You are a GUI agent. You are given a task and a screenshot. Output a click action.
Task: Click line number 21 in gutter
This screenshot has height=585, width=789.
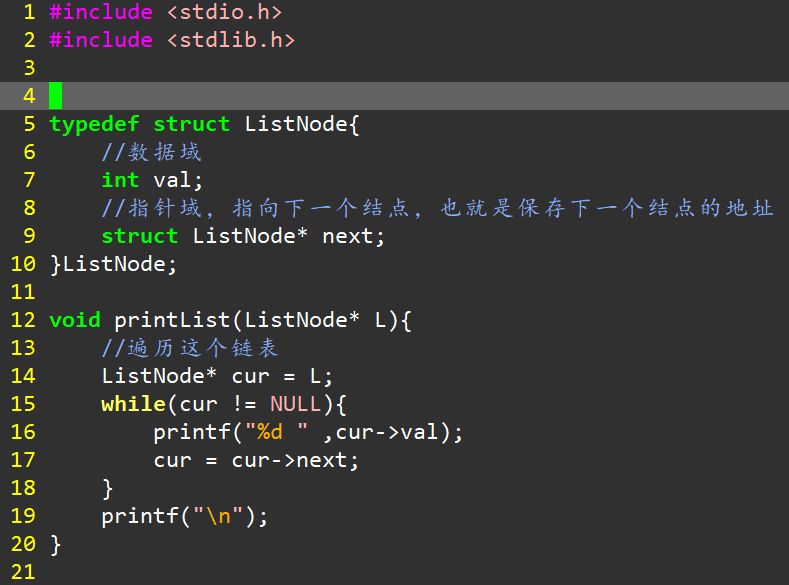[23, 572]
